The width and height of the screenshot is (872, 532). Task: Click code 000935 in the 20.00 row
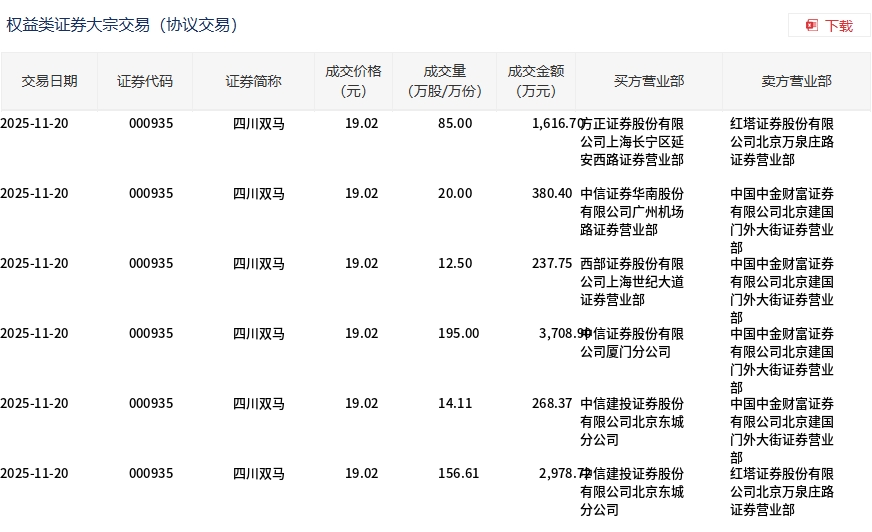(151, 193)
